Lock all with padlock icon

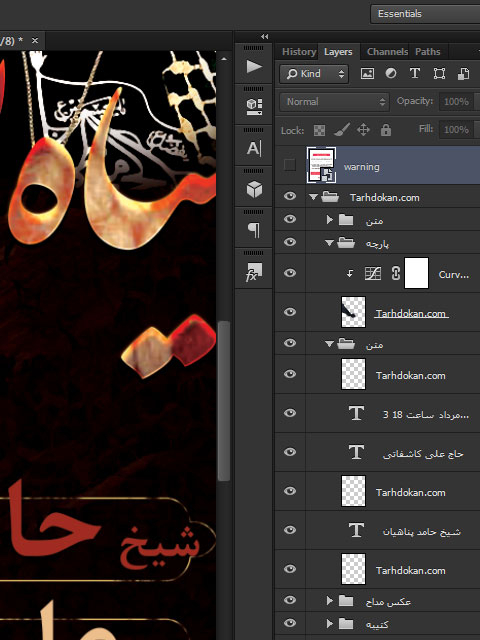[386, 130]
